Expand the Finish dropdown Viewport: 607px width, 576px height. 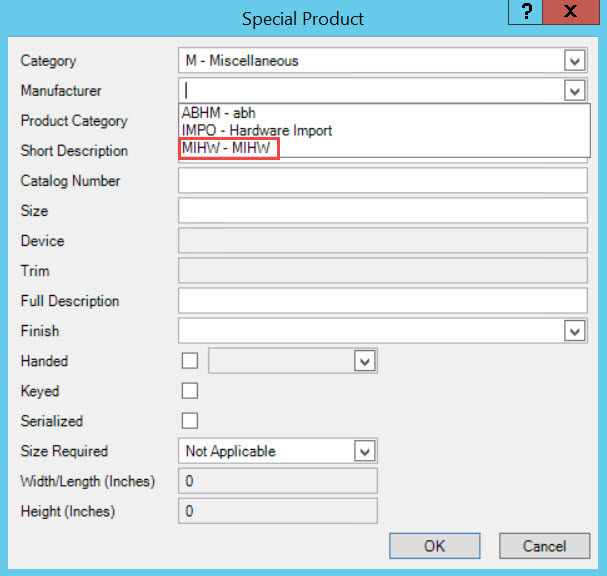point(574,331)
